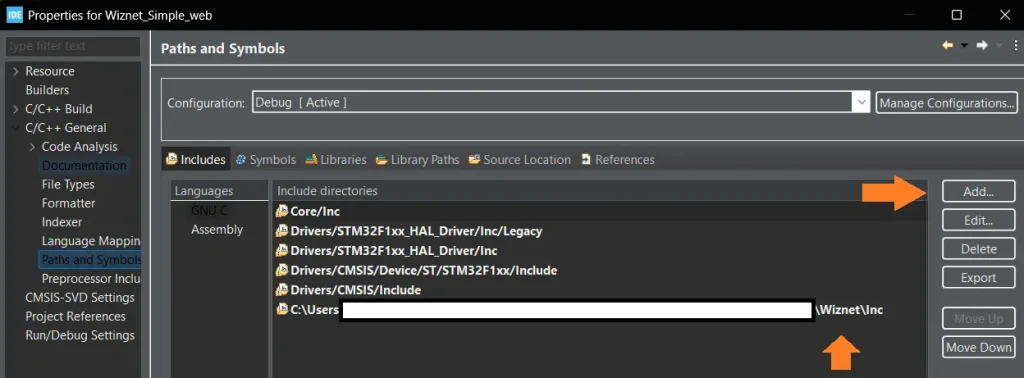Viewport: 1024px width, 378px height.
Task: Switch to the References tab
Action: [618, 159]
